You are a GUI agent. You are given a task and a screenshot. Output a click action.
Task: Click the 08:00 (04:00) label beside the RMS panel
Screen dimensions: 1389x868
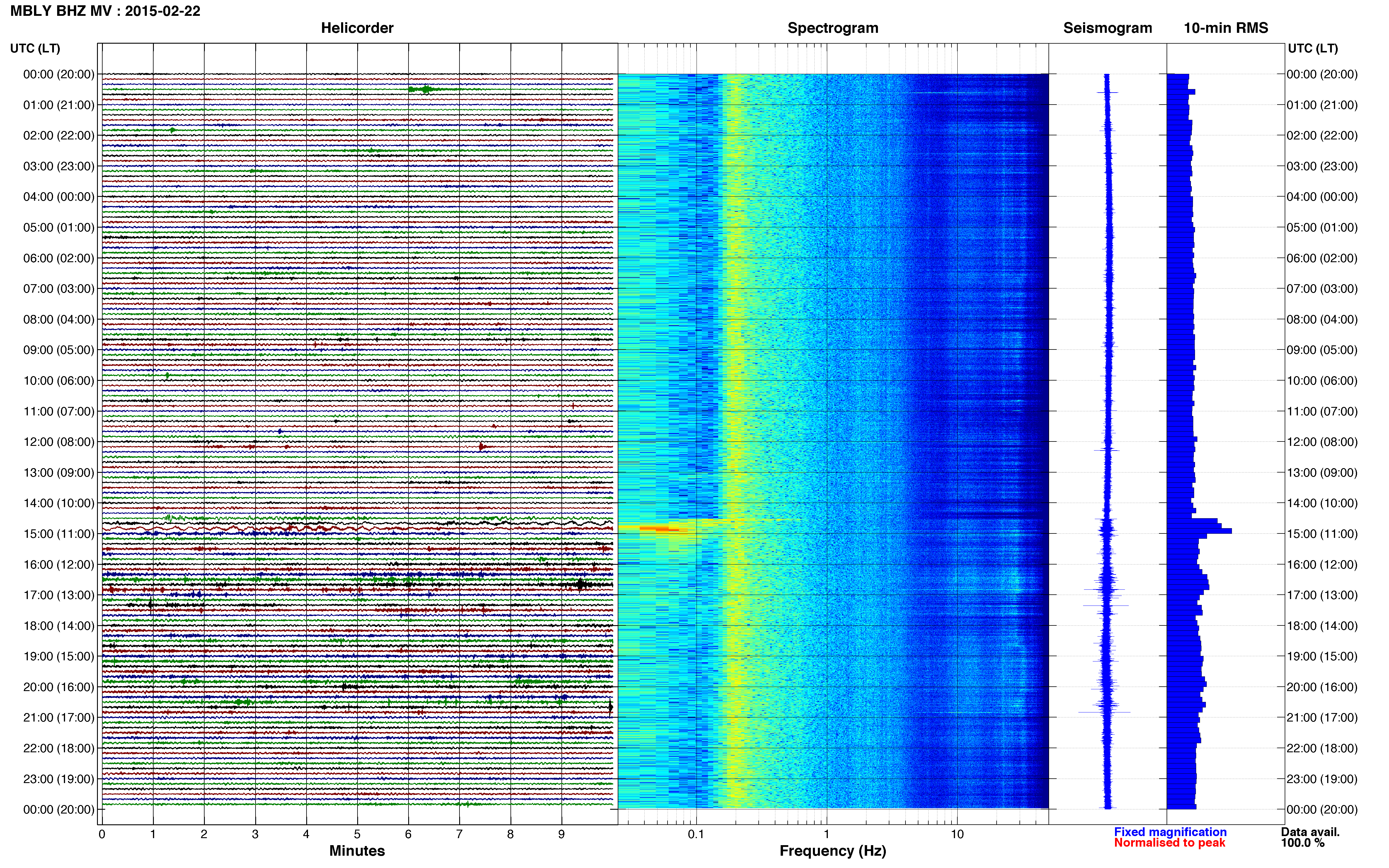tap(1322, 319)
